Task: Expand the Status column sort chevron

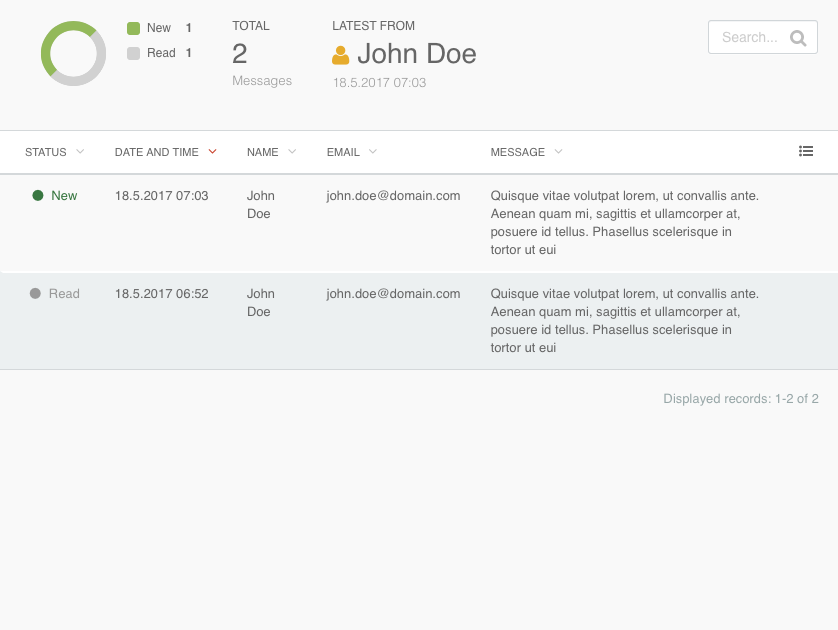Action: coord(80,152)
